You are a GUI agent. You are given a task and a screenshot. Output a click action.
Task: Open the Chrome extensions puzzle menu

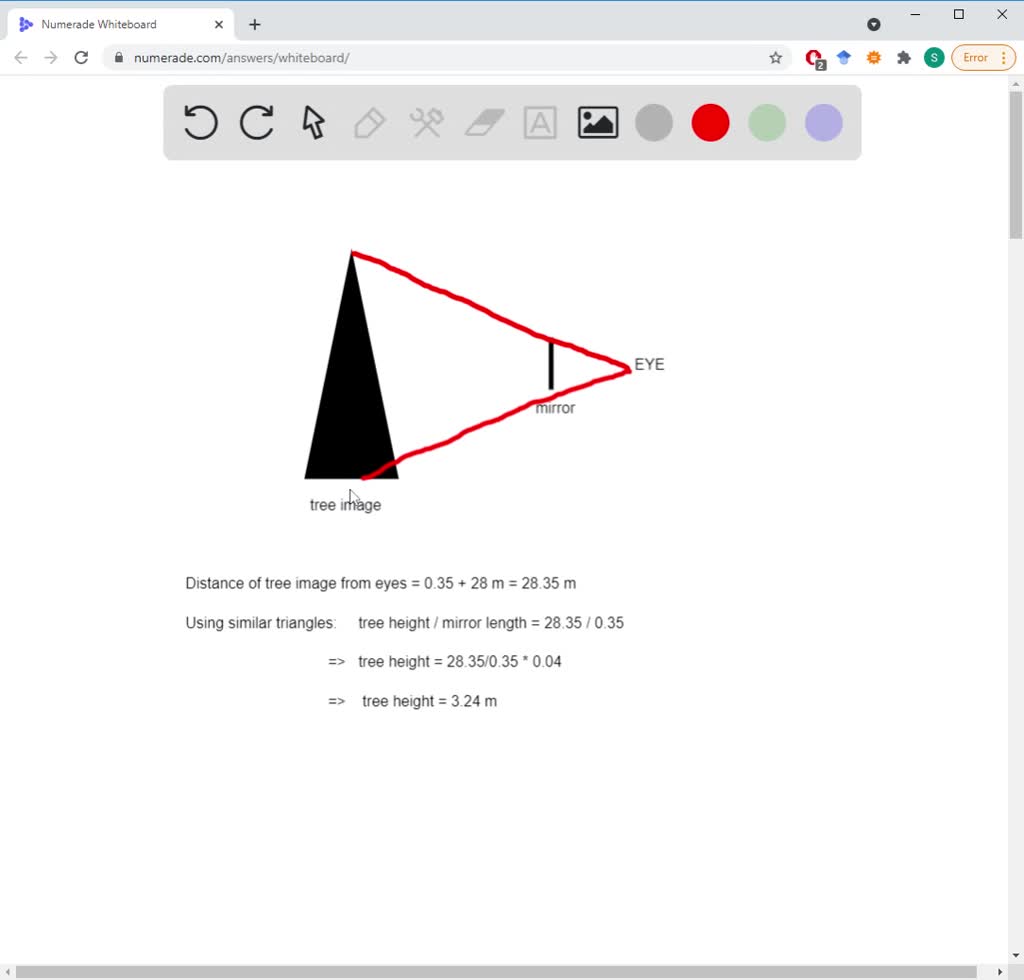[903, 57]
